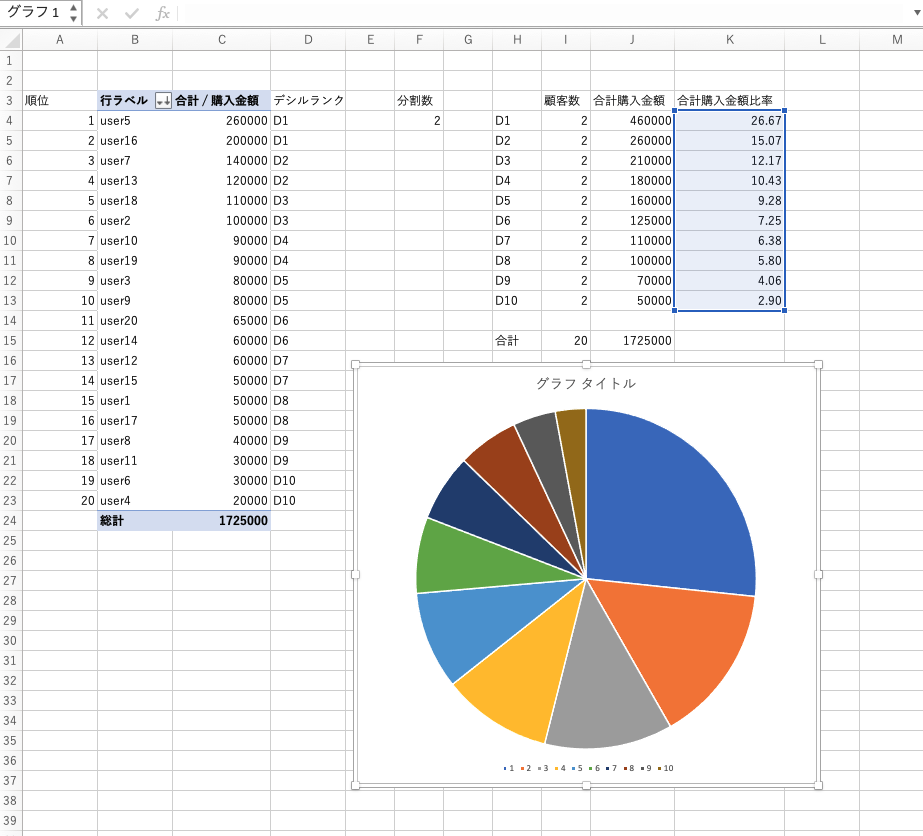The image size is (923, 836).
Task: Select column K header
Action: 729,40
